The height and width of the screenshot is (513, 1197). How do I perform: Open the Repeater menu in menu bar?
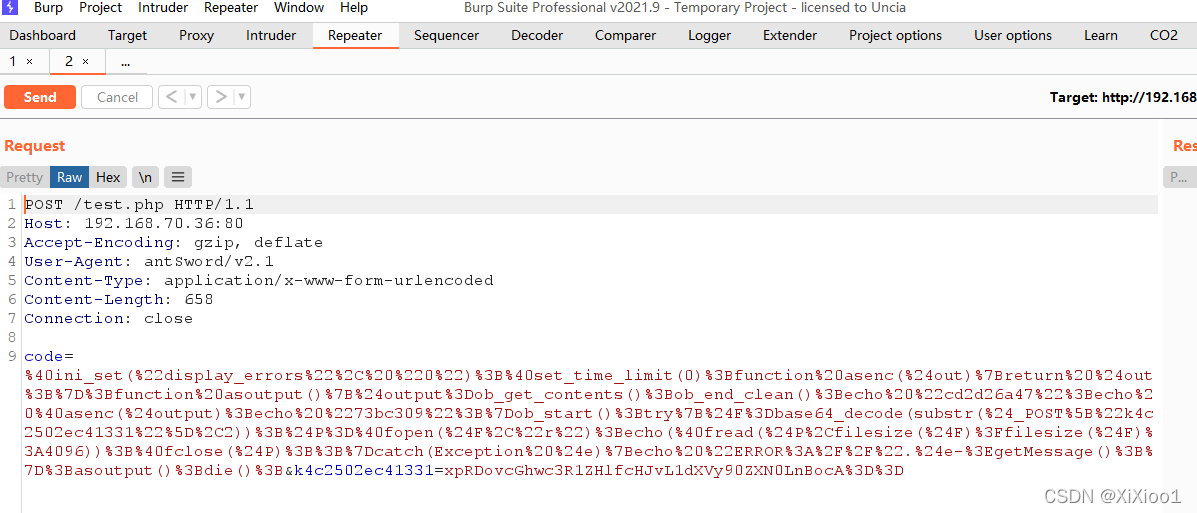coord(231,8)
